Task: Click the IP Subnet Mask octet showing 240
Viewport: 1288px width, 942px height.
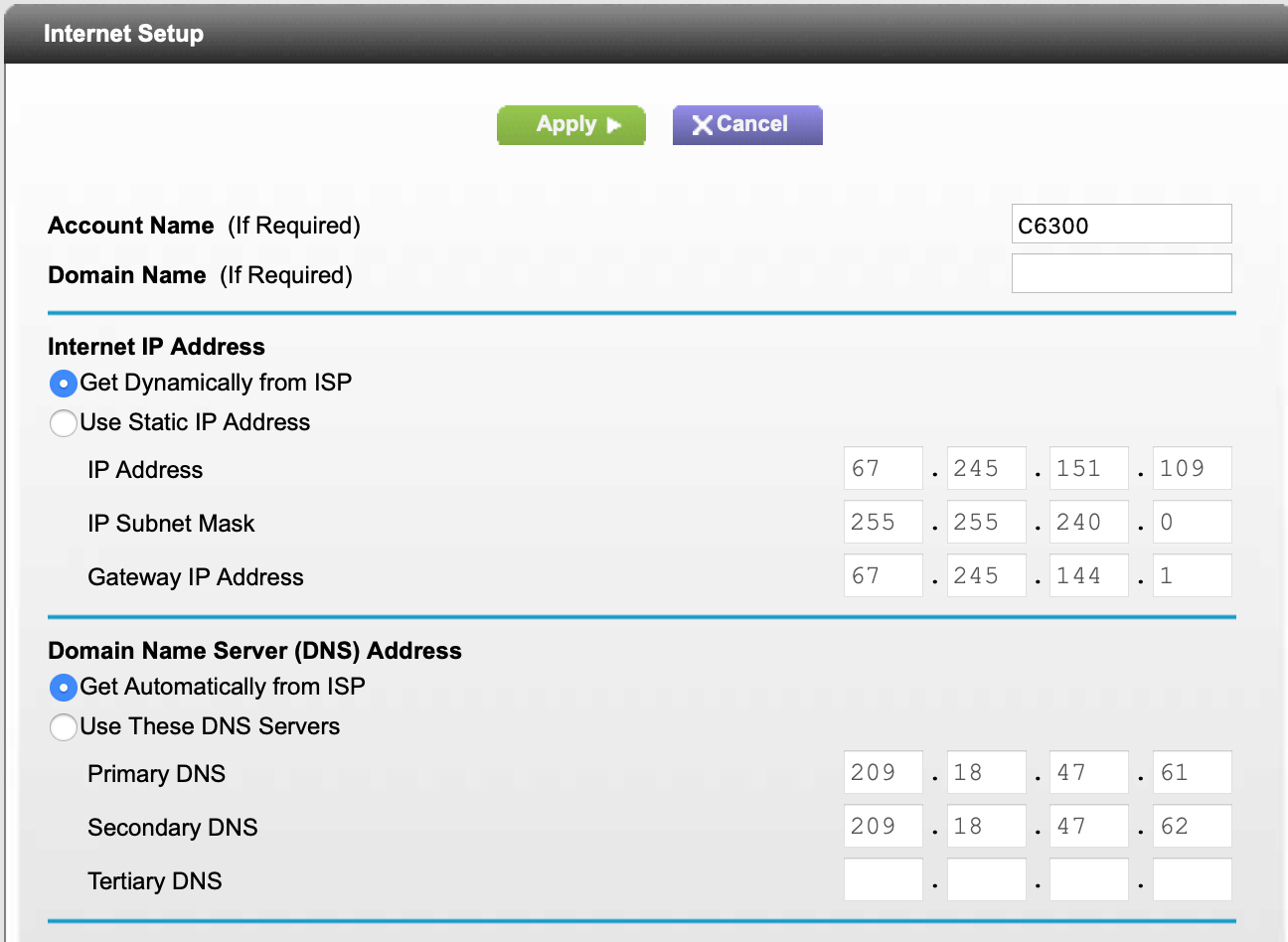Action: (x=1088, y=521)
